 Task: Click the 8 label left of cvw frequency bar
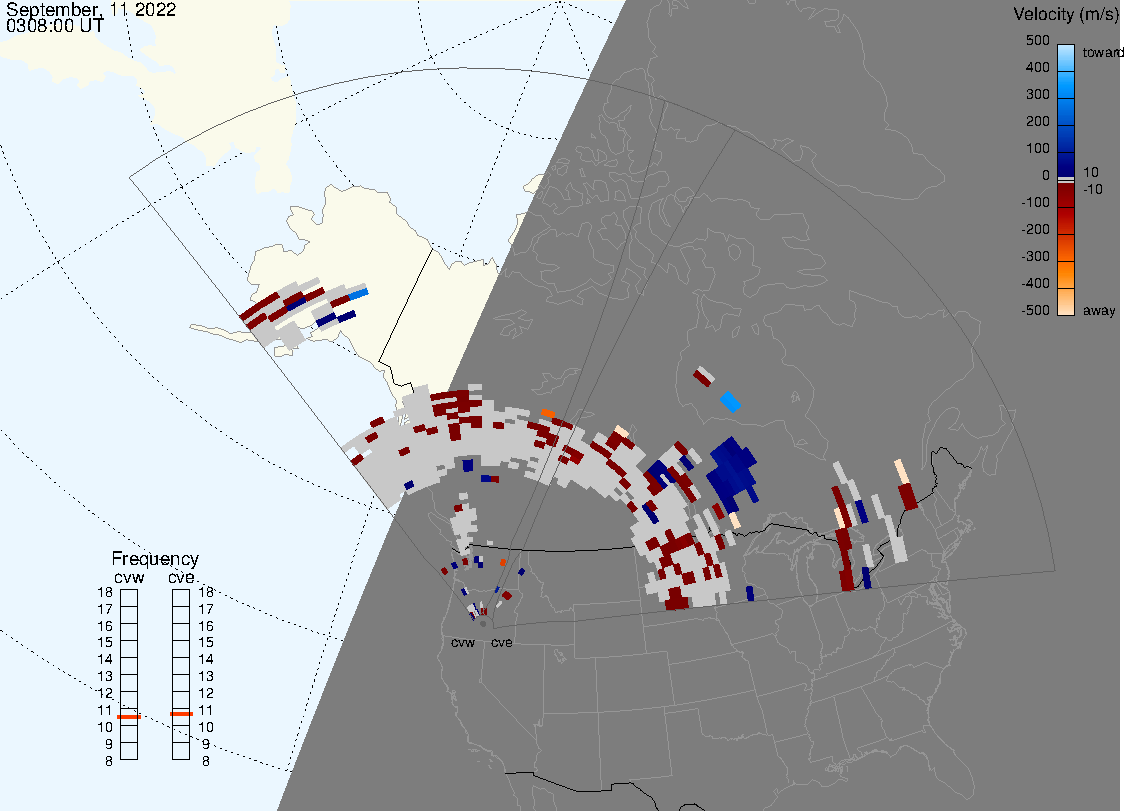pos(109,762)
